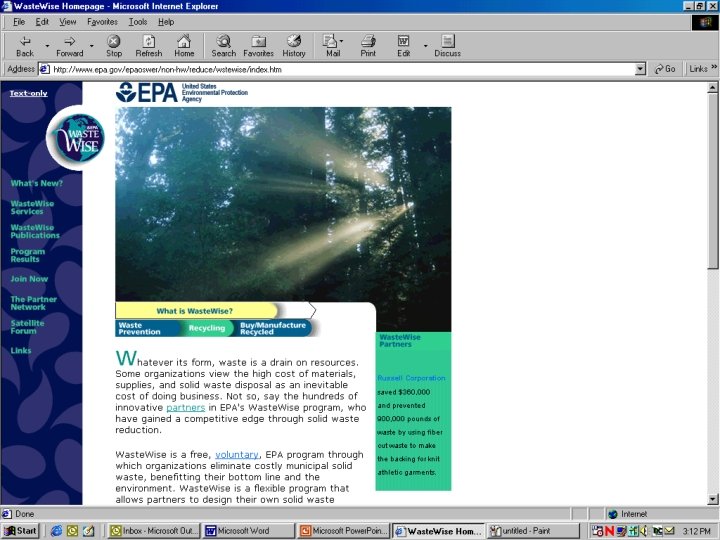The width and height of the screenshot is (720, 540).
Task: Click the forest sunbeam image
Action: click(283, 204)
